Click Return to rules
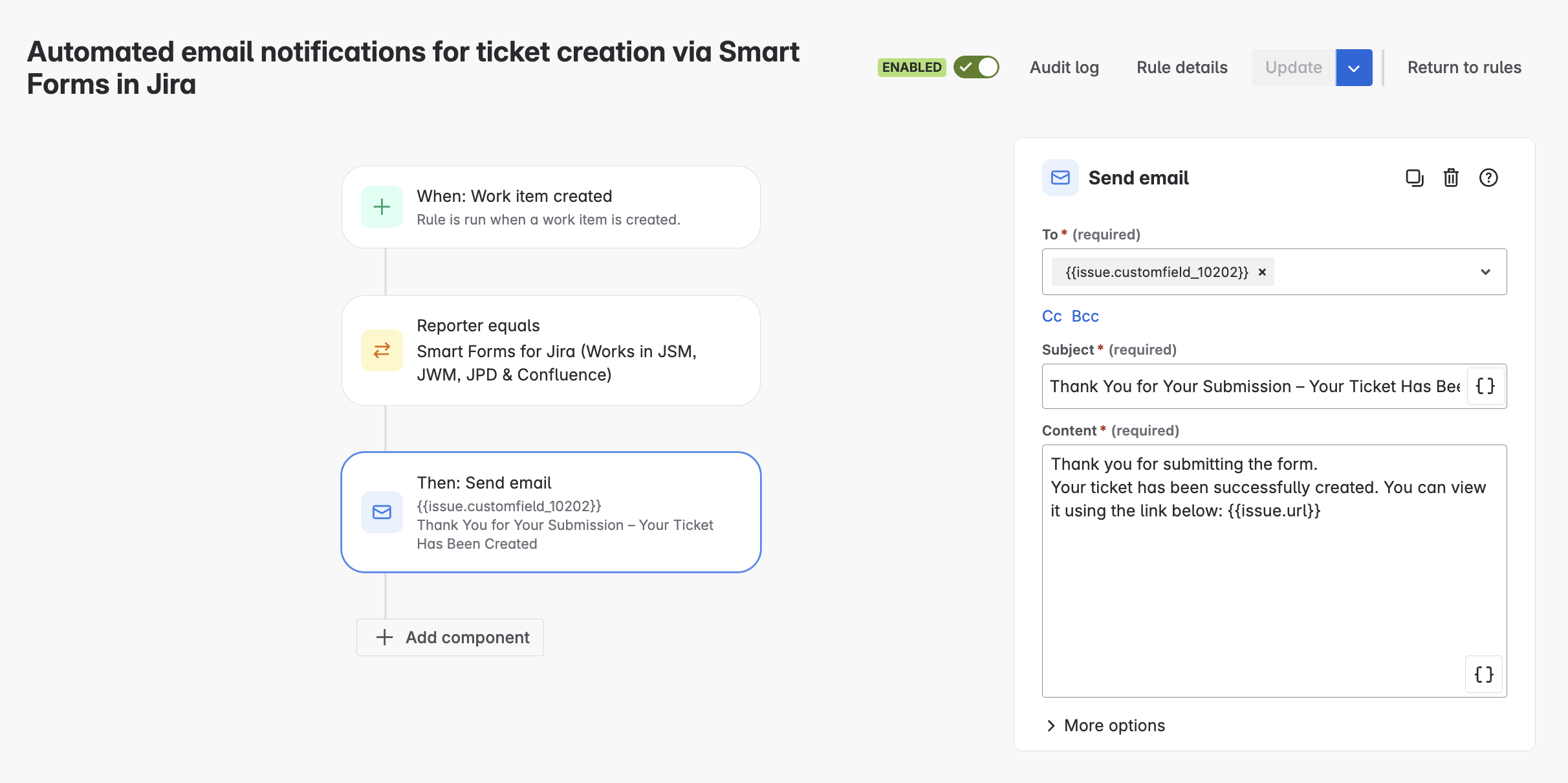Screen dimensions: 1568x783 (1464, 67)
